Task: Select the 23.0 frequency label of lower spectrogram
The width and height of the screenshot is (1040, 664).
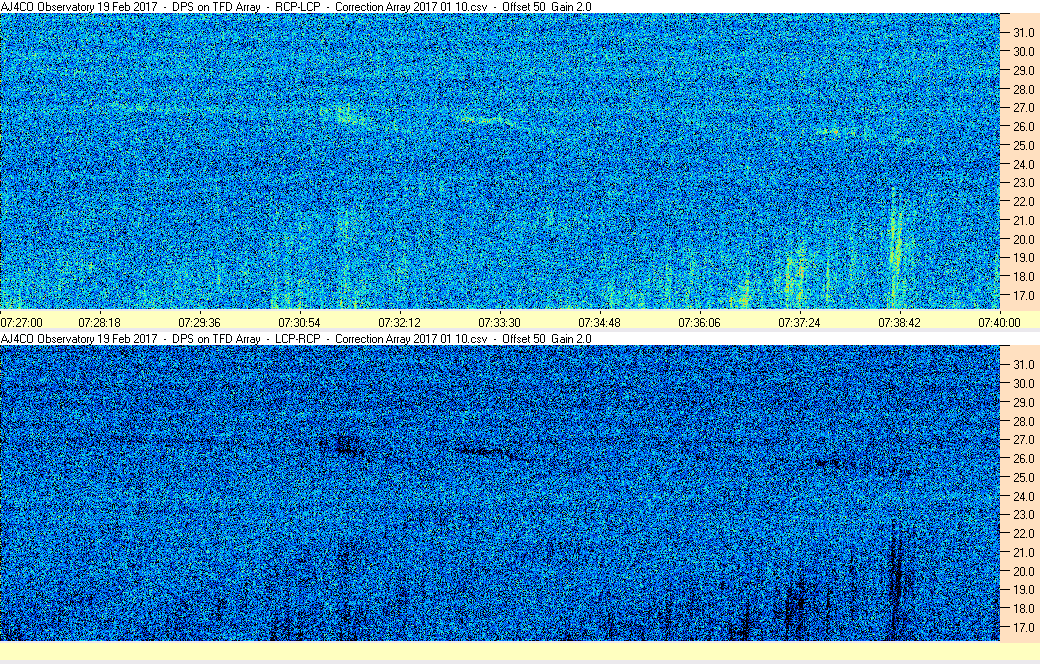Action: 1023,515
